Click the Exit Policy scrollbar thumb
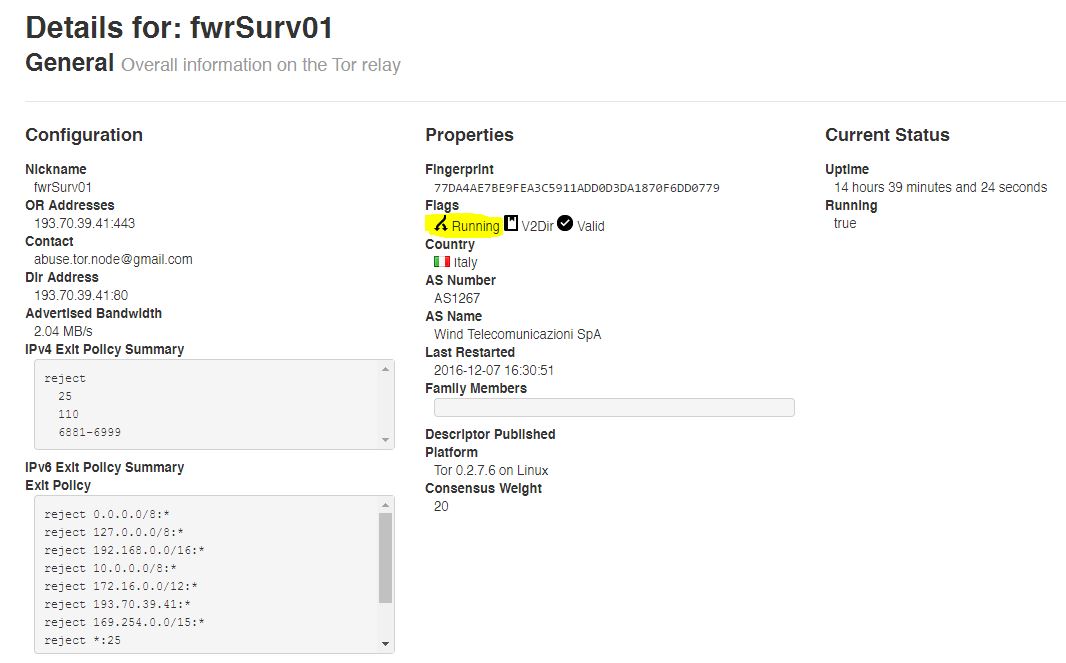The image size is (1066, 663). 386,558
